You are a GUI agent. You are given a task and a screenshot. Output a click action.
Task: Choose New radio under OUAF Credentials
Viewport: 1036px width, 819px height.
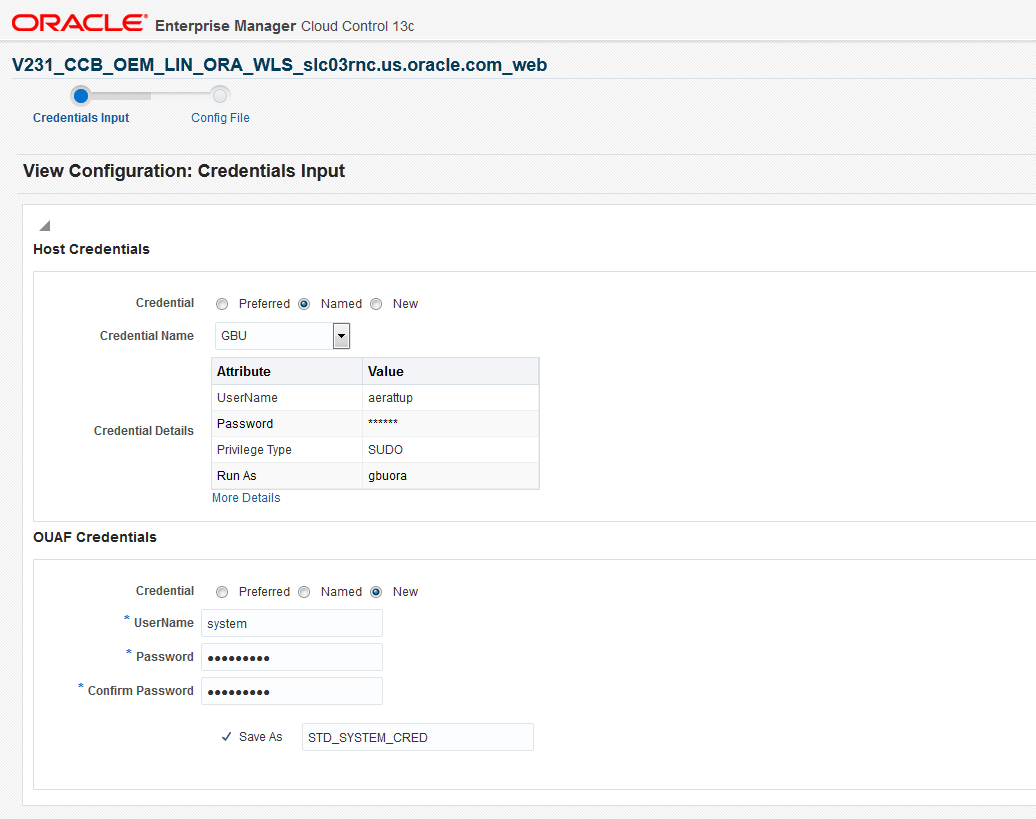(376, 592)
